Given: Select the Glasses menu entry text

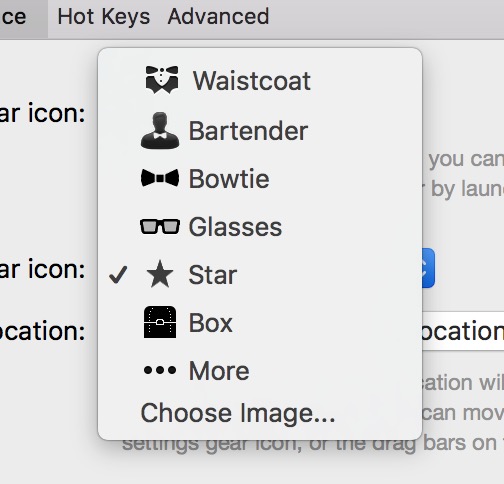Looking at the screenshot, I should coord(235,227).
